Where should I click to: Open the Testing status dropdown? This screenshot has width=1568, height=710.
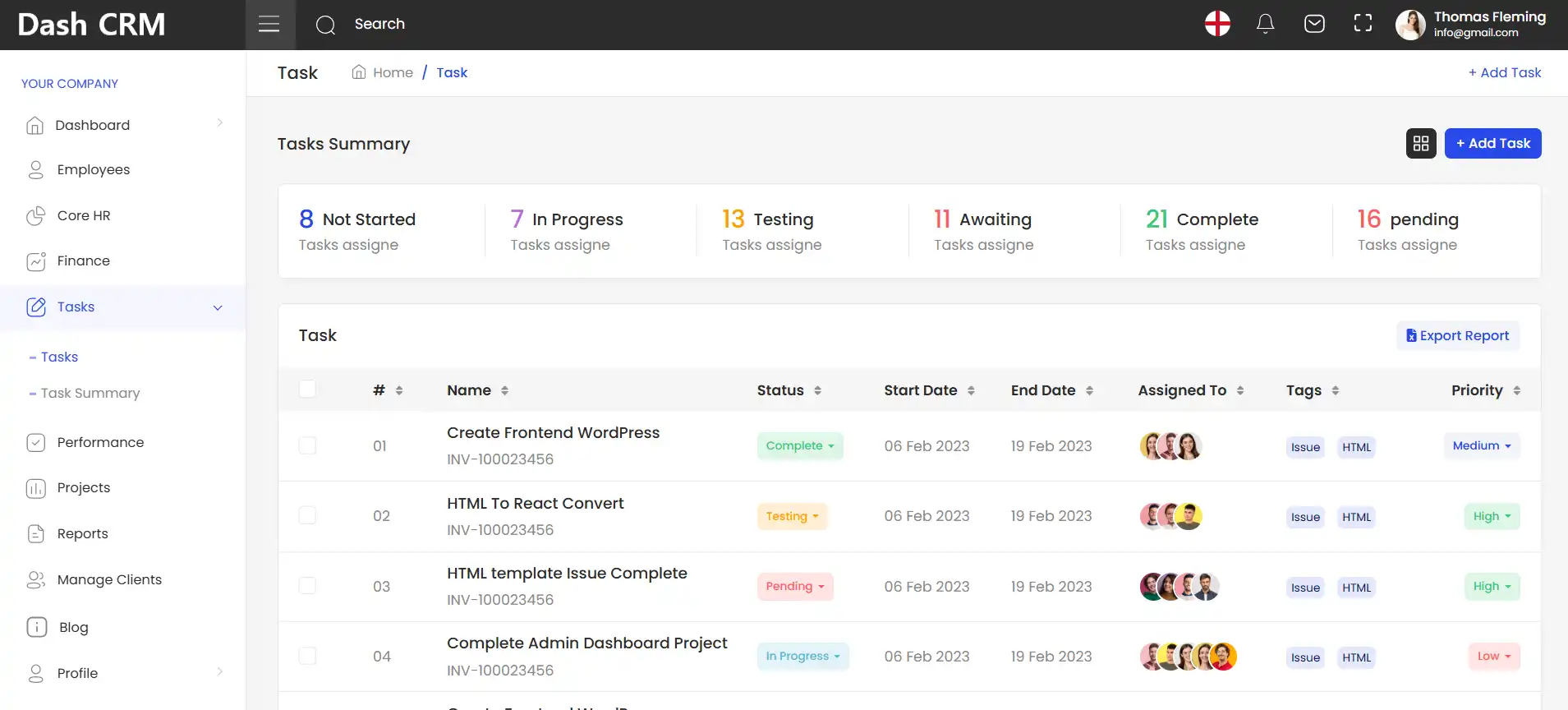point(792,516)
